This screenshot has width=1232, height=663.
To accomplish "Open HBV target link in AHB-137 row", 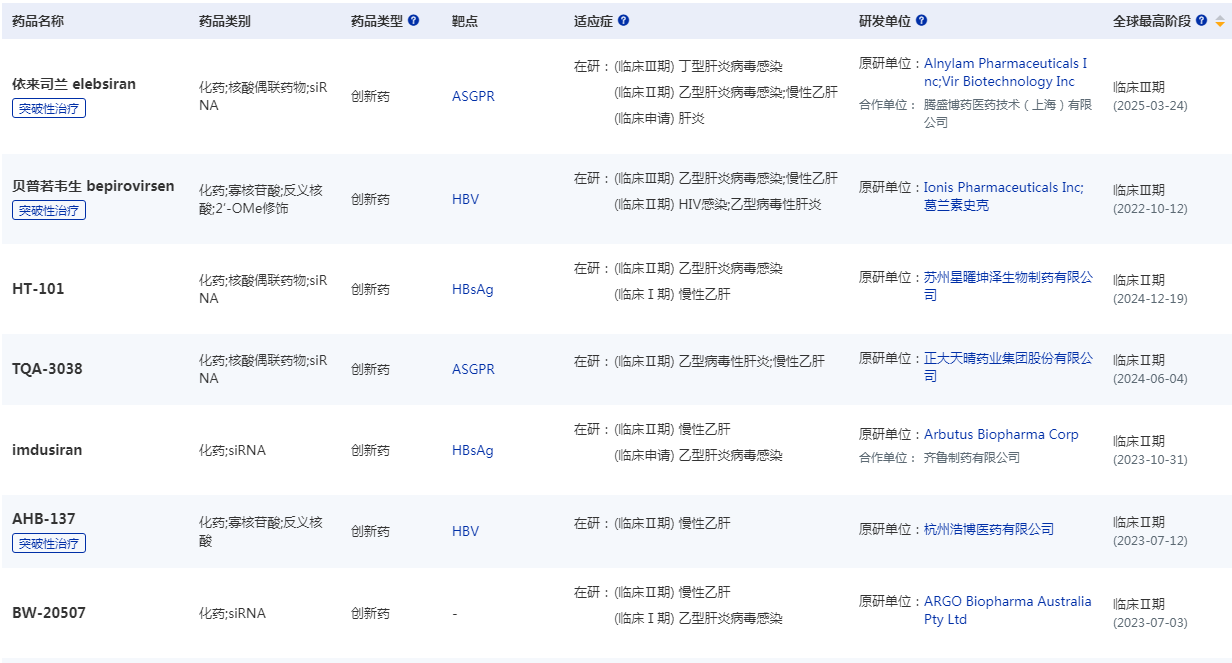I will click(465, 531).
